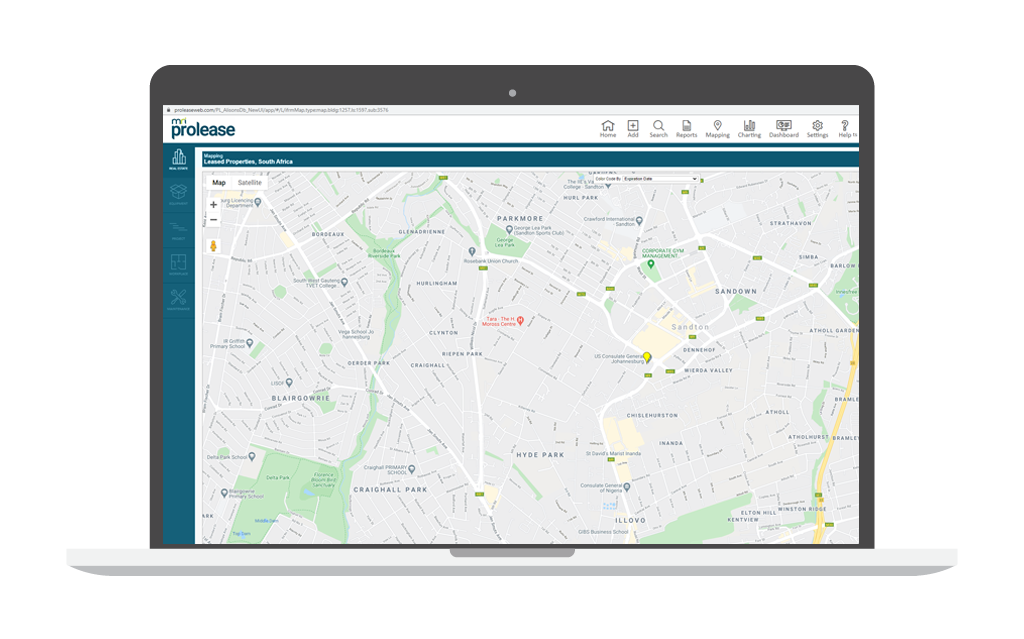The width and height of the screenshot is (1024, 639).
Task: Click the STRATHAVON label on map
Action: pos(791,223)
